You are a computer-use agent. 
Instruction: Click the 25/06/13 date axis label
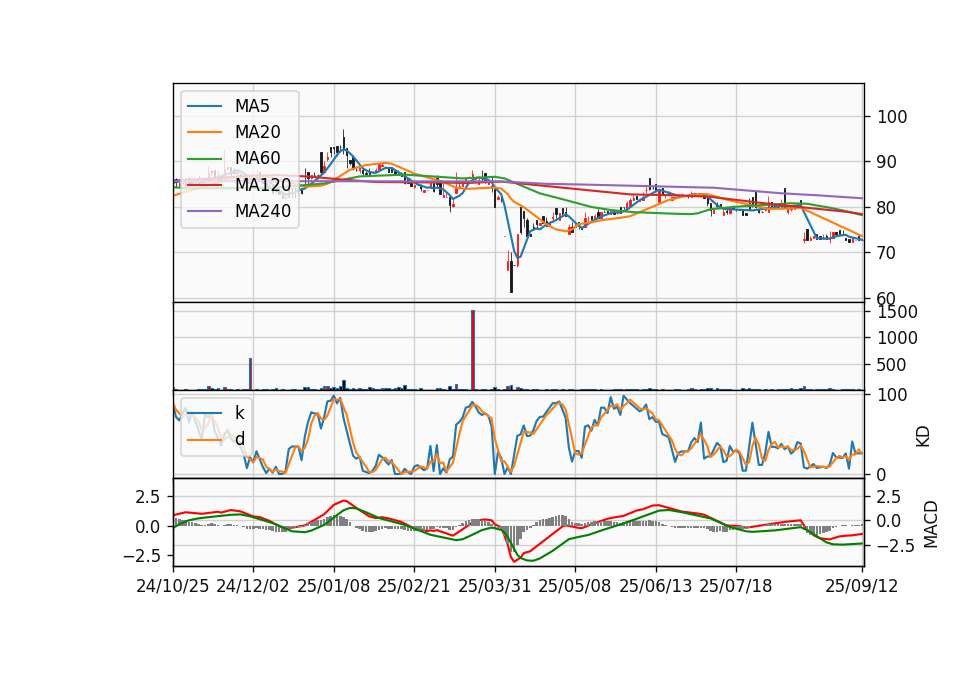pos(655,586)
